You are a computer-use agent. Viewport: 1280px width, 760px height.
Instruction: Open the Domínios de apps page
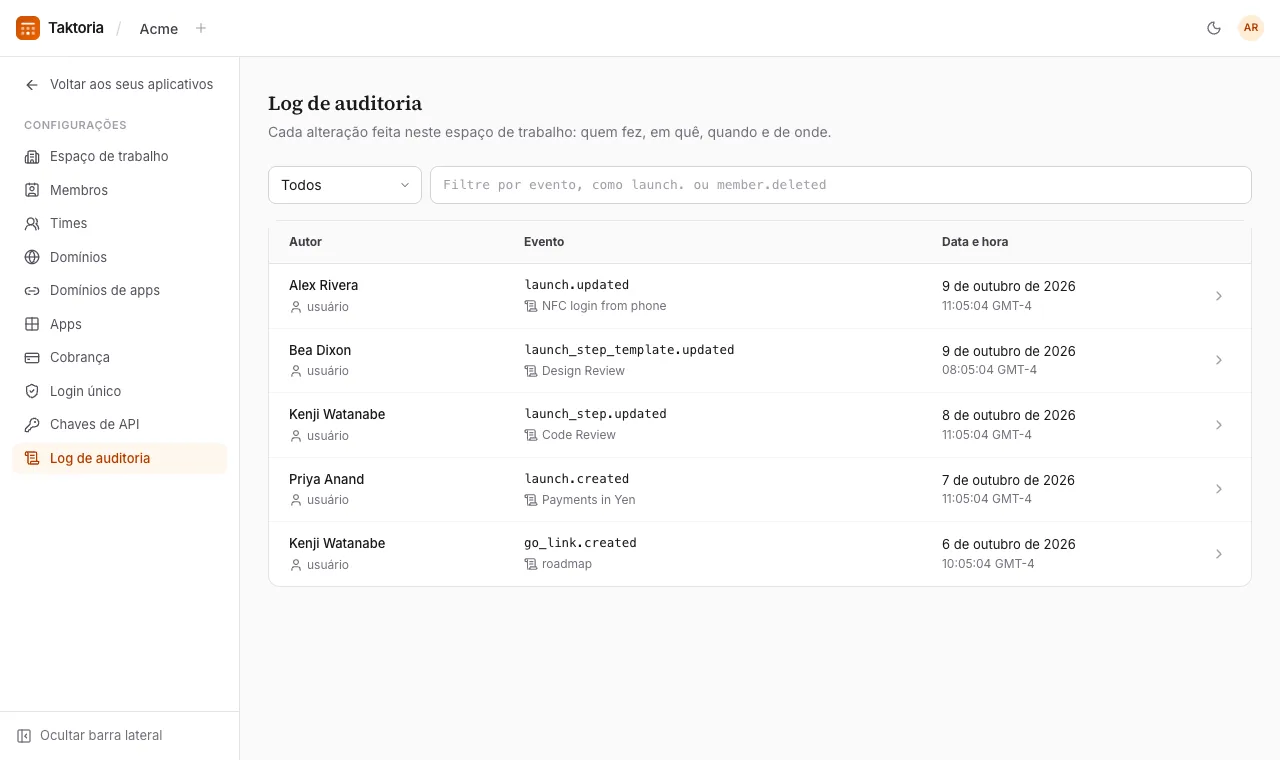point(120,291)
